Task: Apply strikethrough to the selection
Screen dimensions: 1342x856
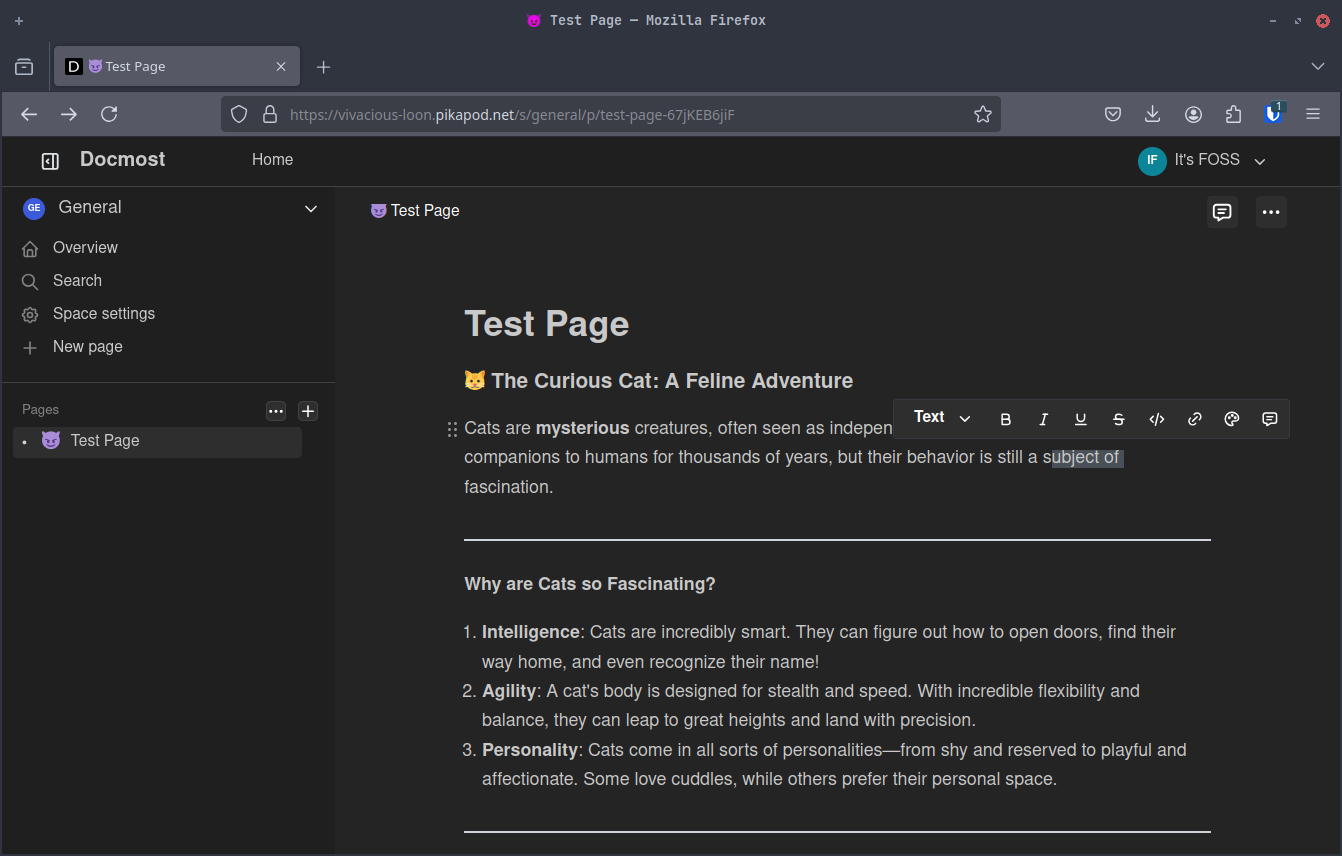Action: point(1118,419)
